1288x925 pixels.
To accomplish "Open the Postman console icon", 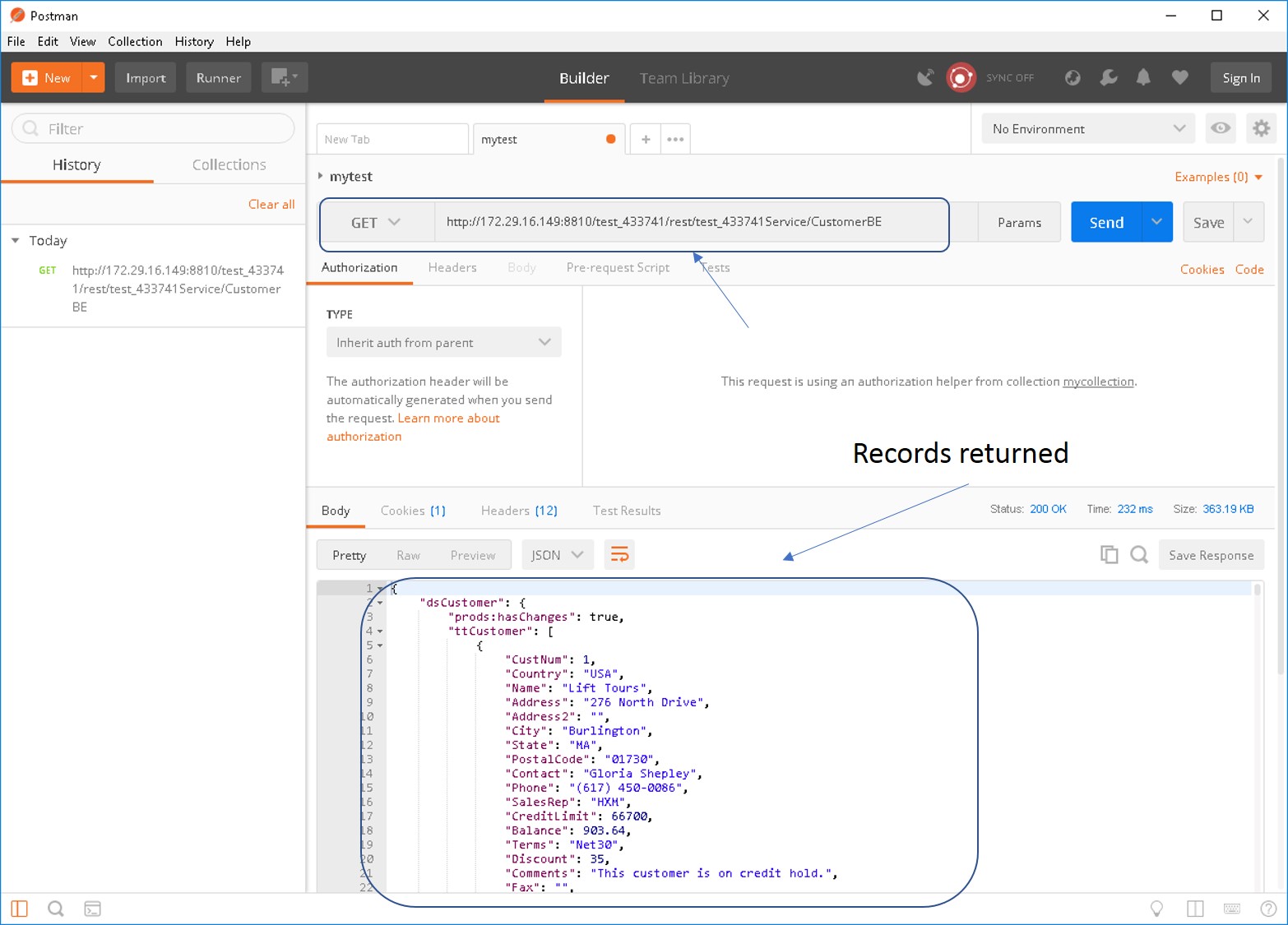I will point(93,909).
